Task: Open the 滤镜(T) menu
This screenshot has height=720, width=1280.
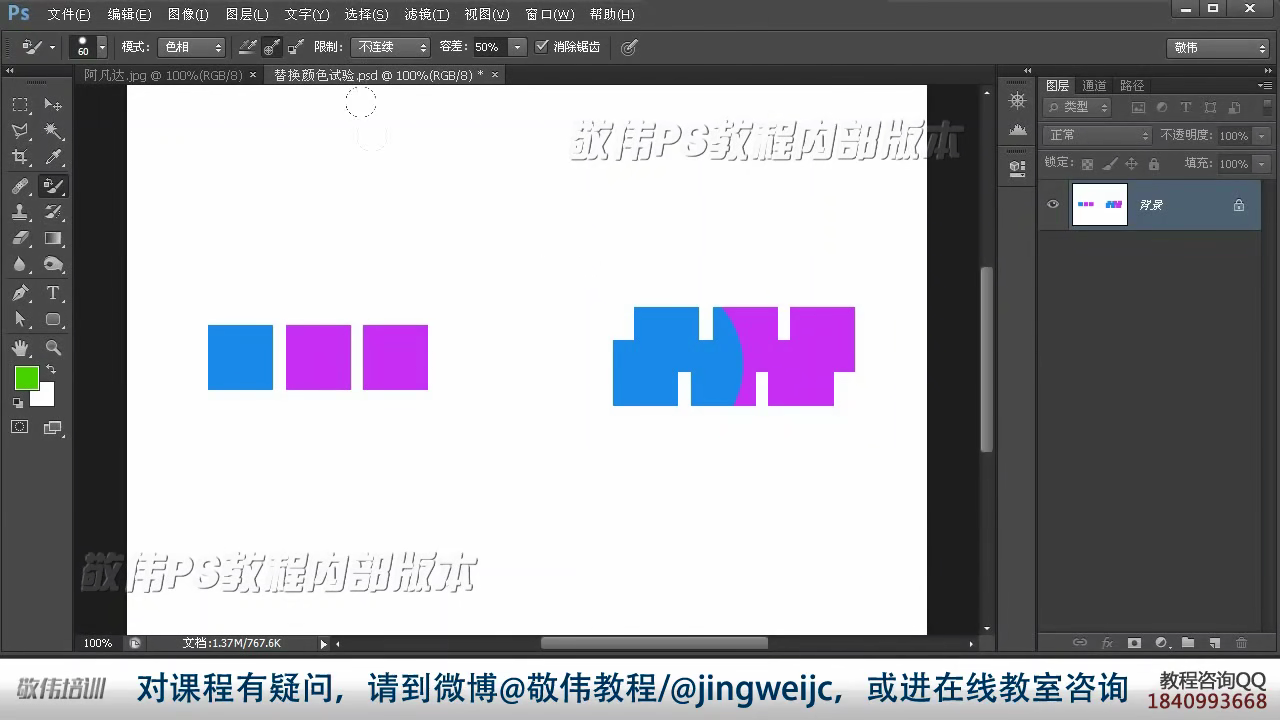Action: (427, 15)
